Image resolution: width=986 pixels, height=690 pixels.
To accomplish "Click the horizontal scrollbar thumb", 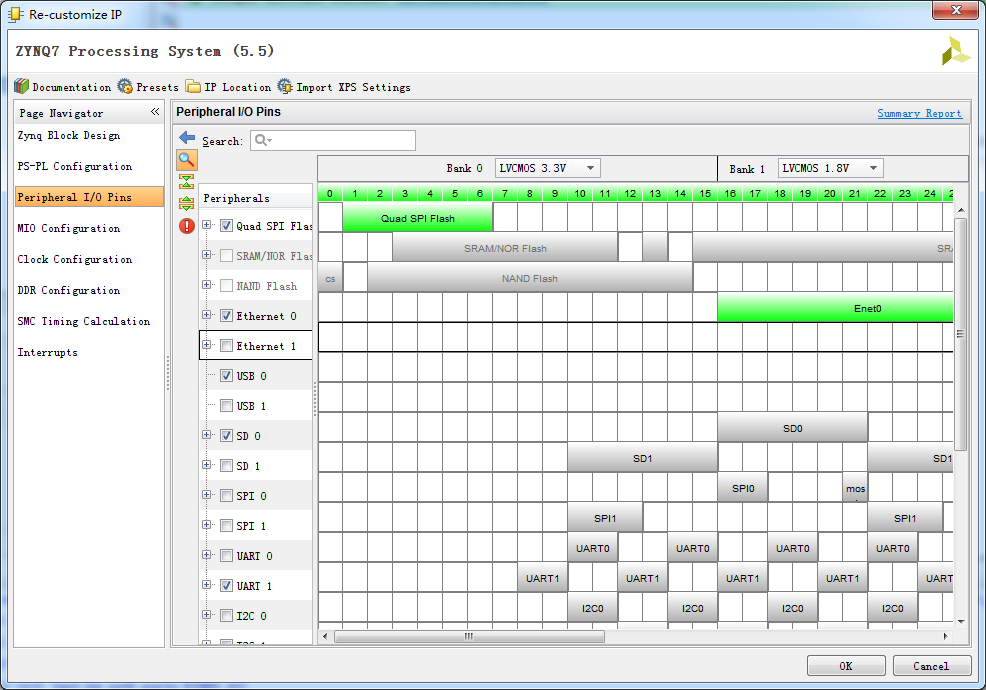I will (469, 637).
